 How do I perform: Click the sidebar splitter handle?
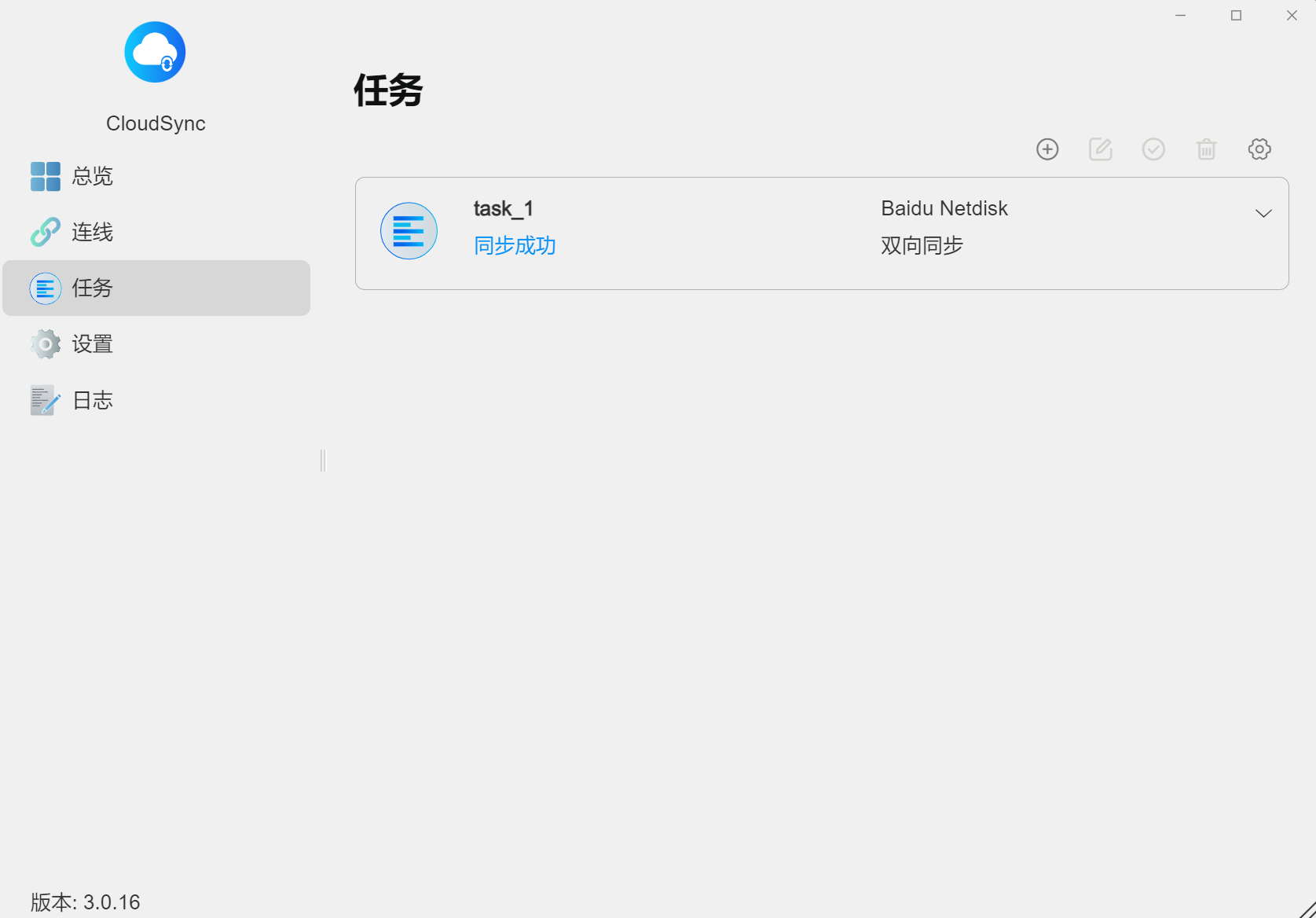click(323, 460)
